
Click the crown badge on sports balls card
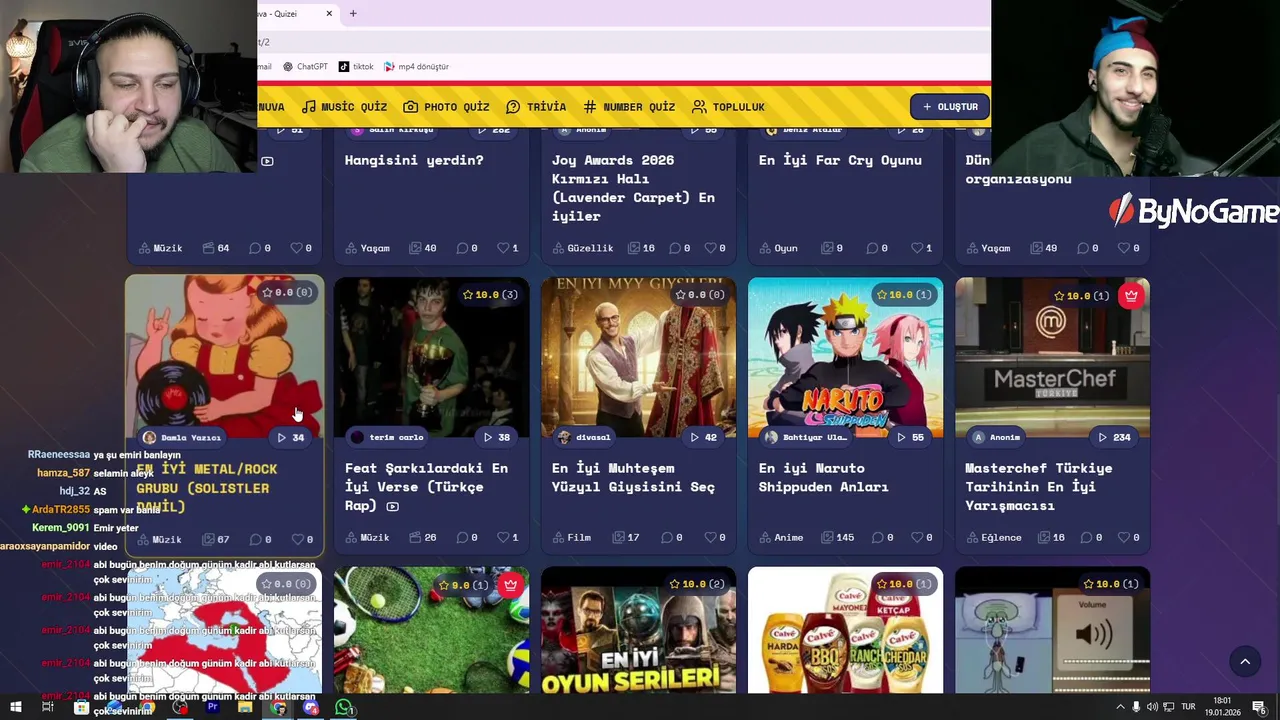(x=510, y=585)
